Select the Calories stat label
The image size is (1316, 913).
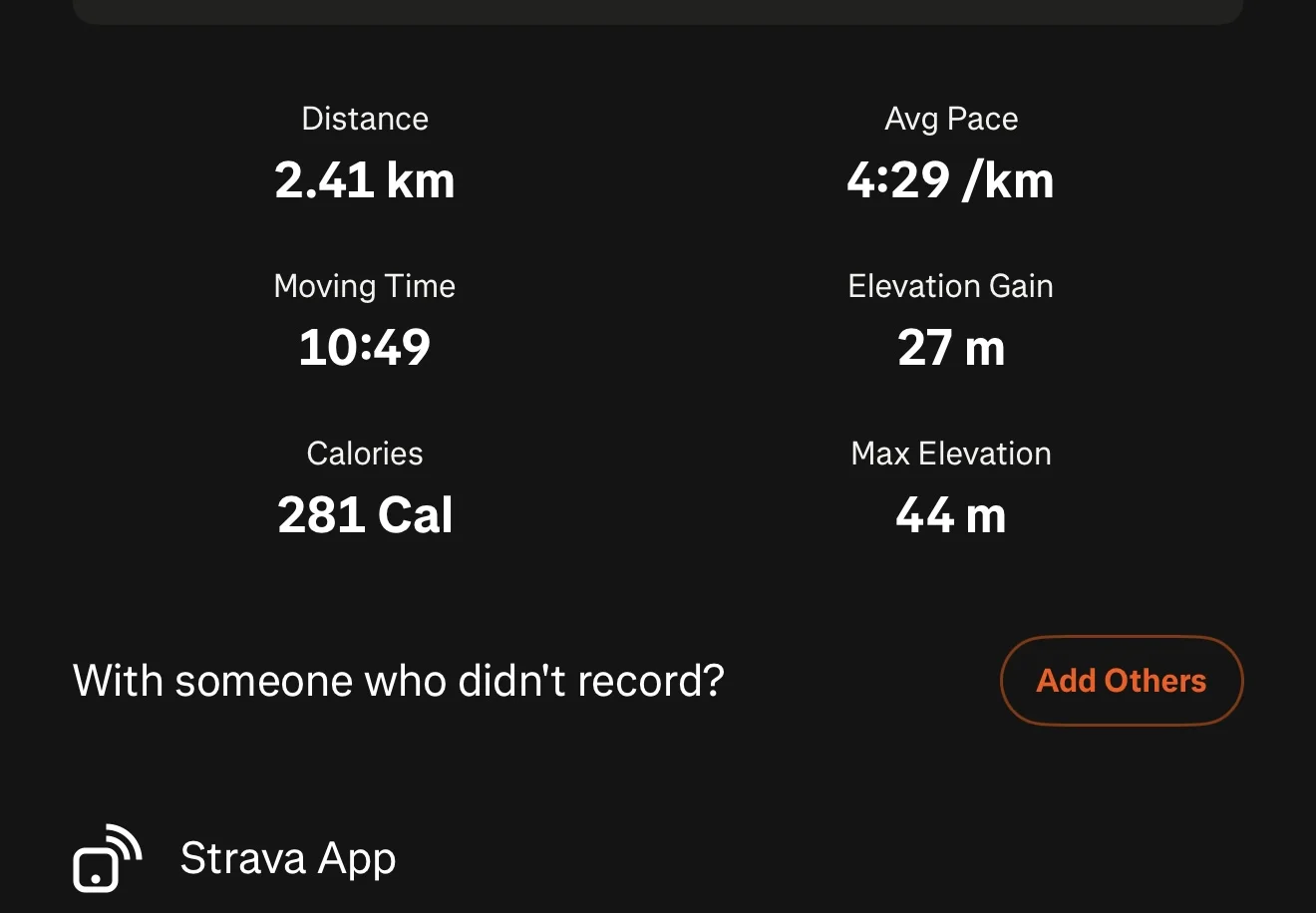[365, 454]
